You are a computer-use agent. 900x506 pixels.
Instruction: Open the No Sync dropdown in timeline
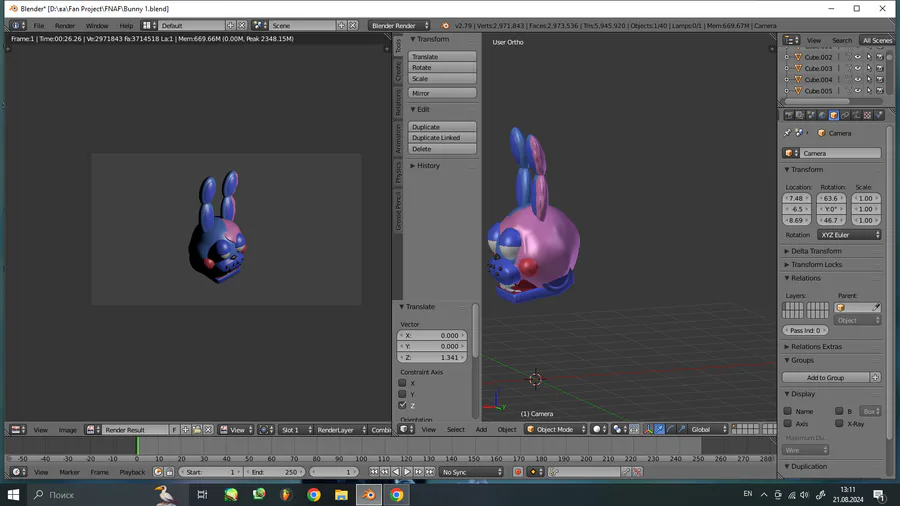[x=472, y=472]
